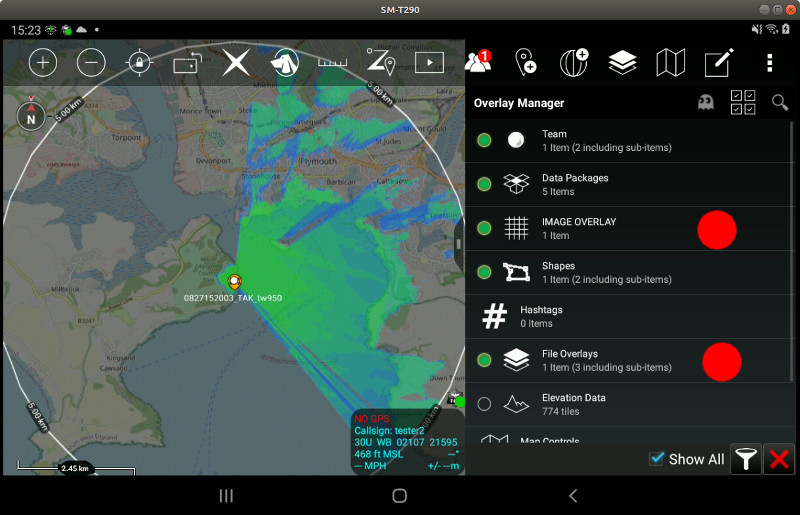Click the north compass arrow on map
Image resolution: width=800 pixels, height=515 pixels.
31,116
